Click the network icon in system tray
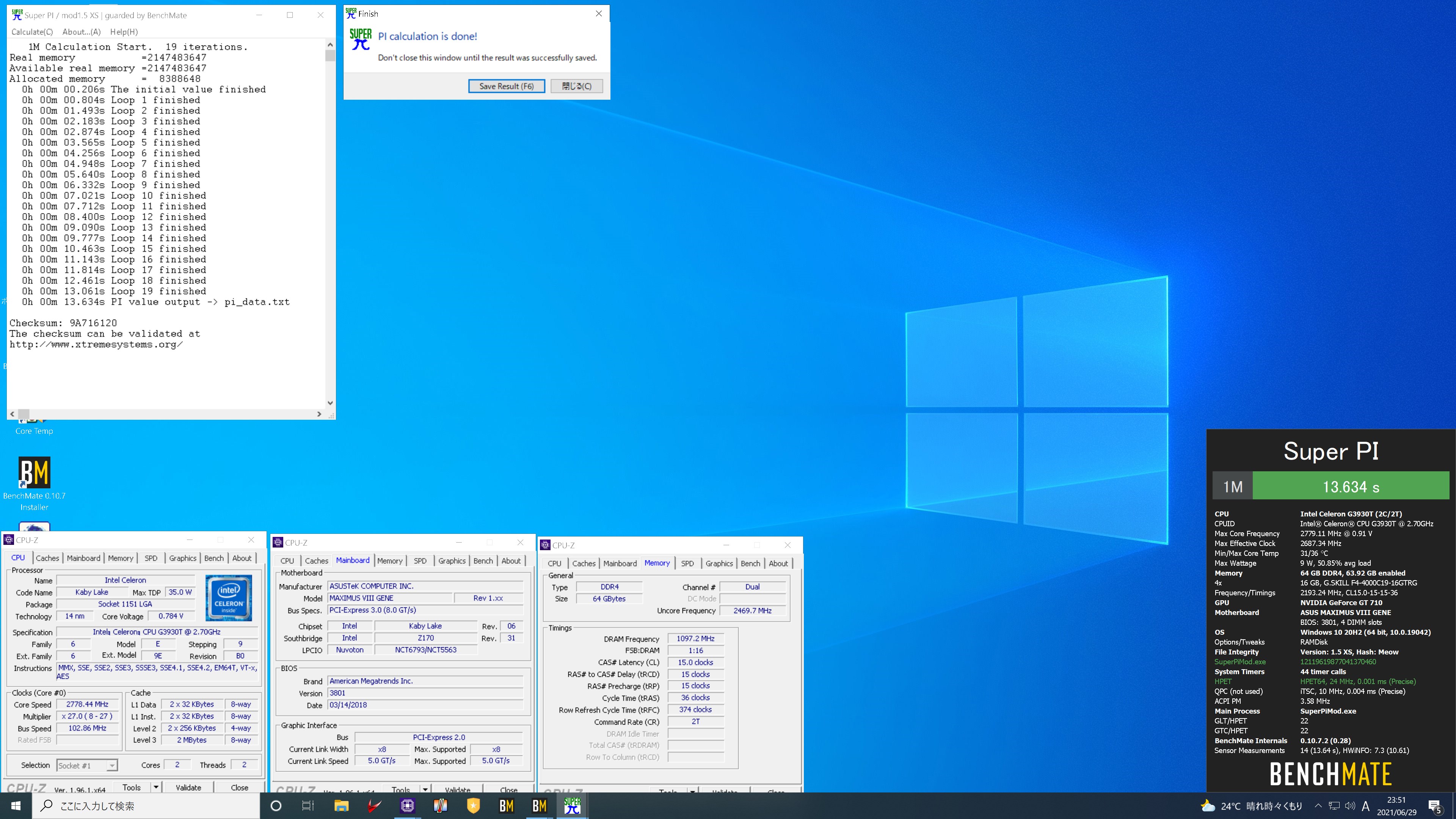The height and width of the screenshot is (819, 1456). [1334, 805]
